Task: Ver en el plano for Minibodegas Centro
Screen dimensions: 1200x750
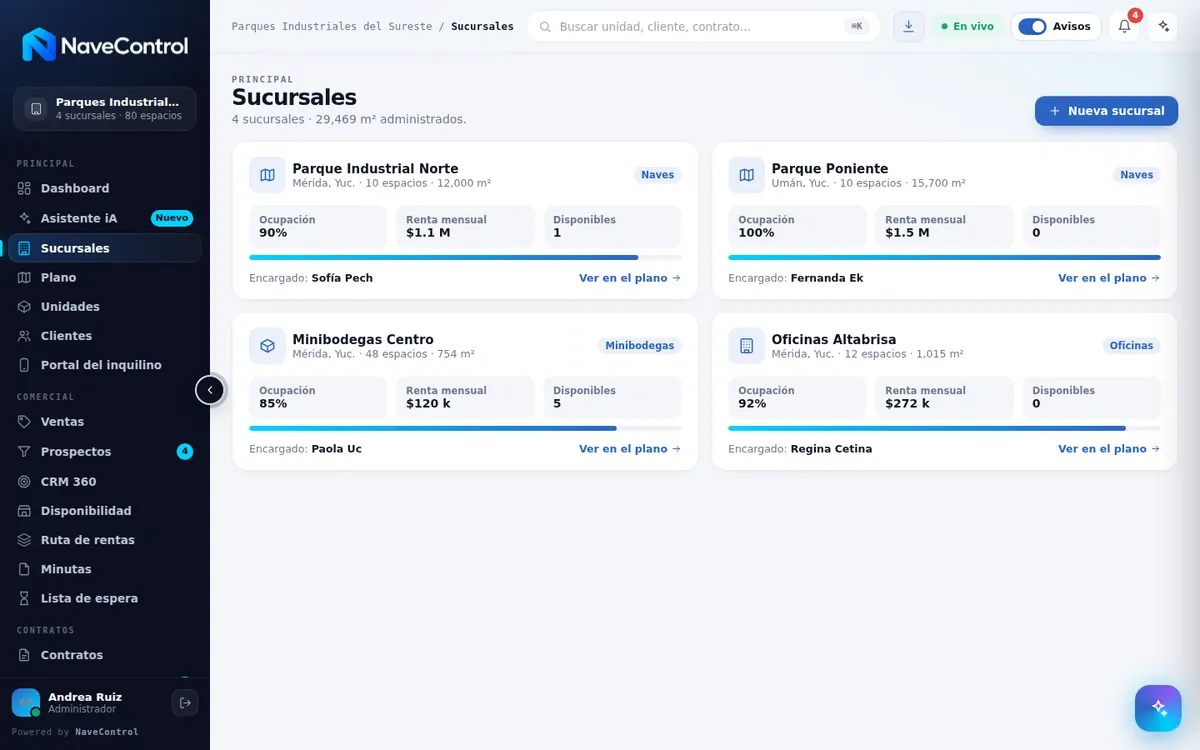Action: 630,449
